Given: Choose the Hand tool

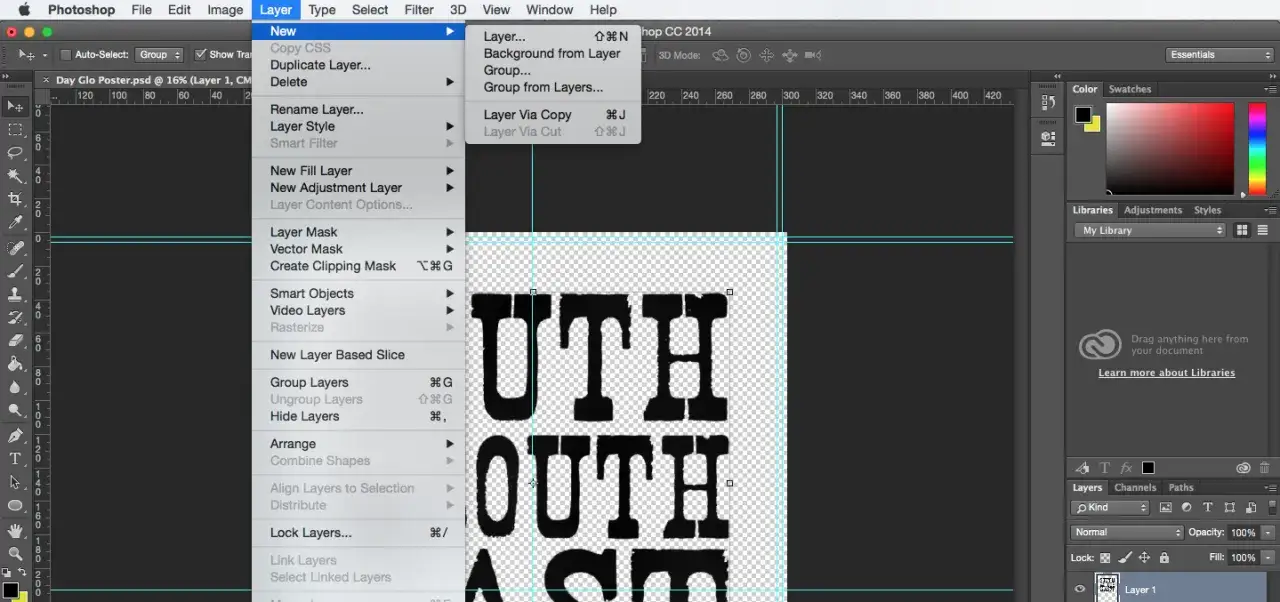Looking at the screenshot, I should [15, 530].
